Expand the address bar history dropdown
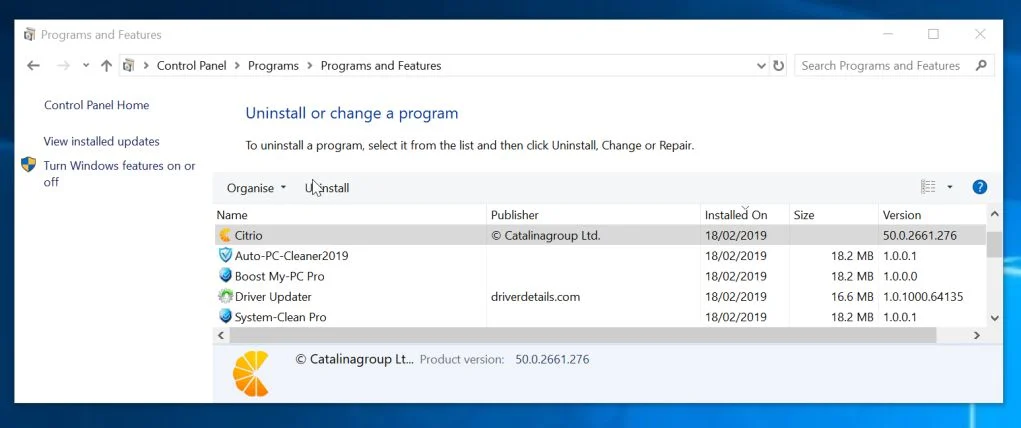The image size is (1021, 428). [761, 66]
